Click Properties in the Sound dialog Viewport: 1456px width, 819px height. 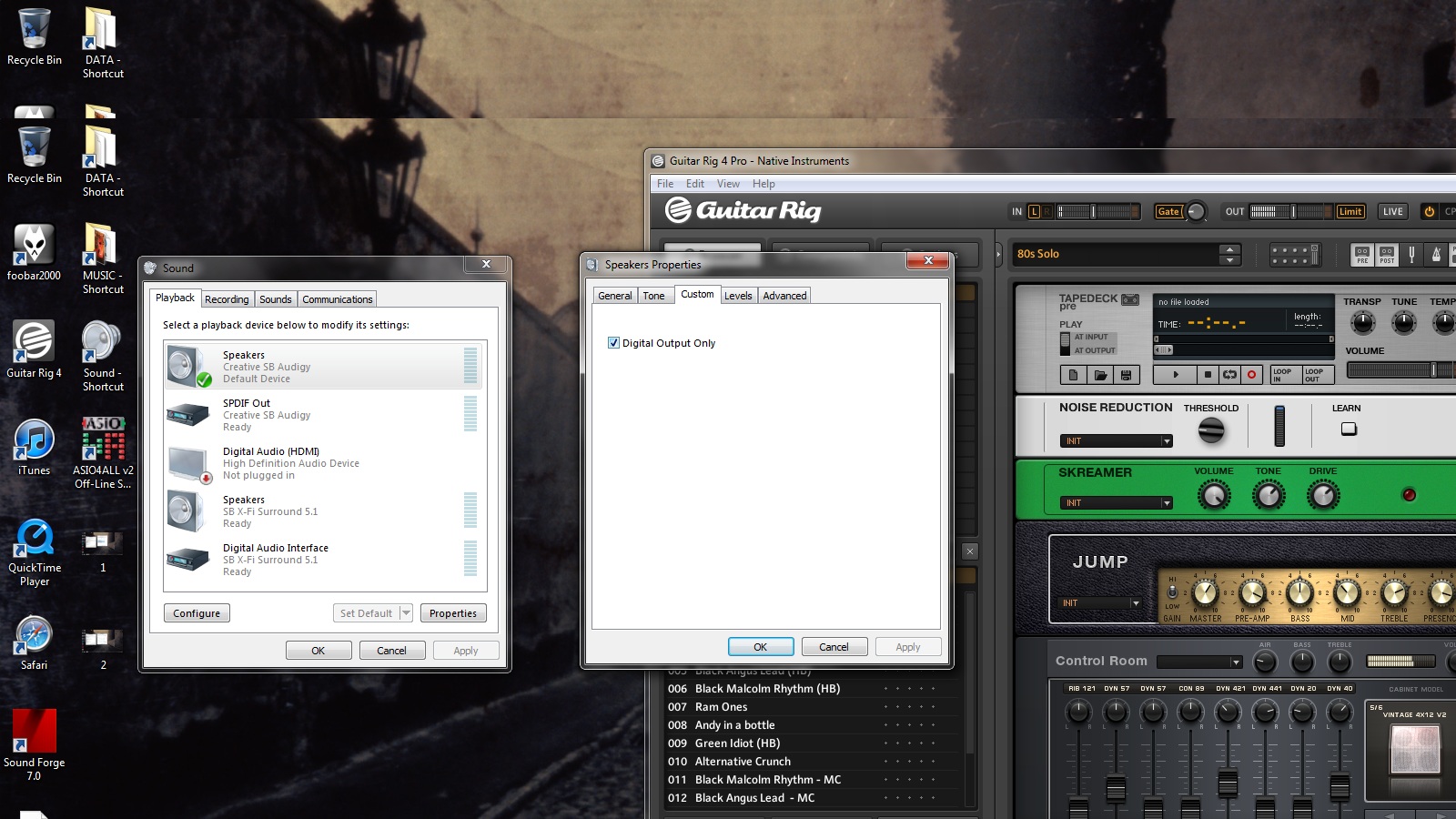pos(453,613)
